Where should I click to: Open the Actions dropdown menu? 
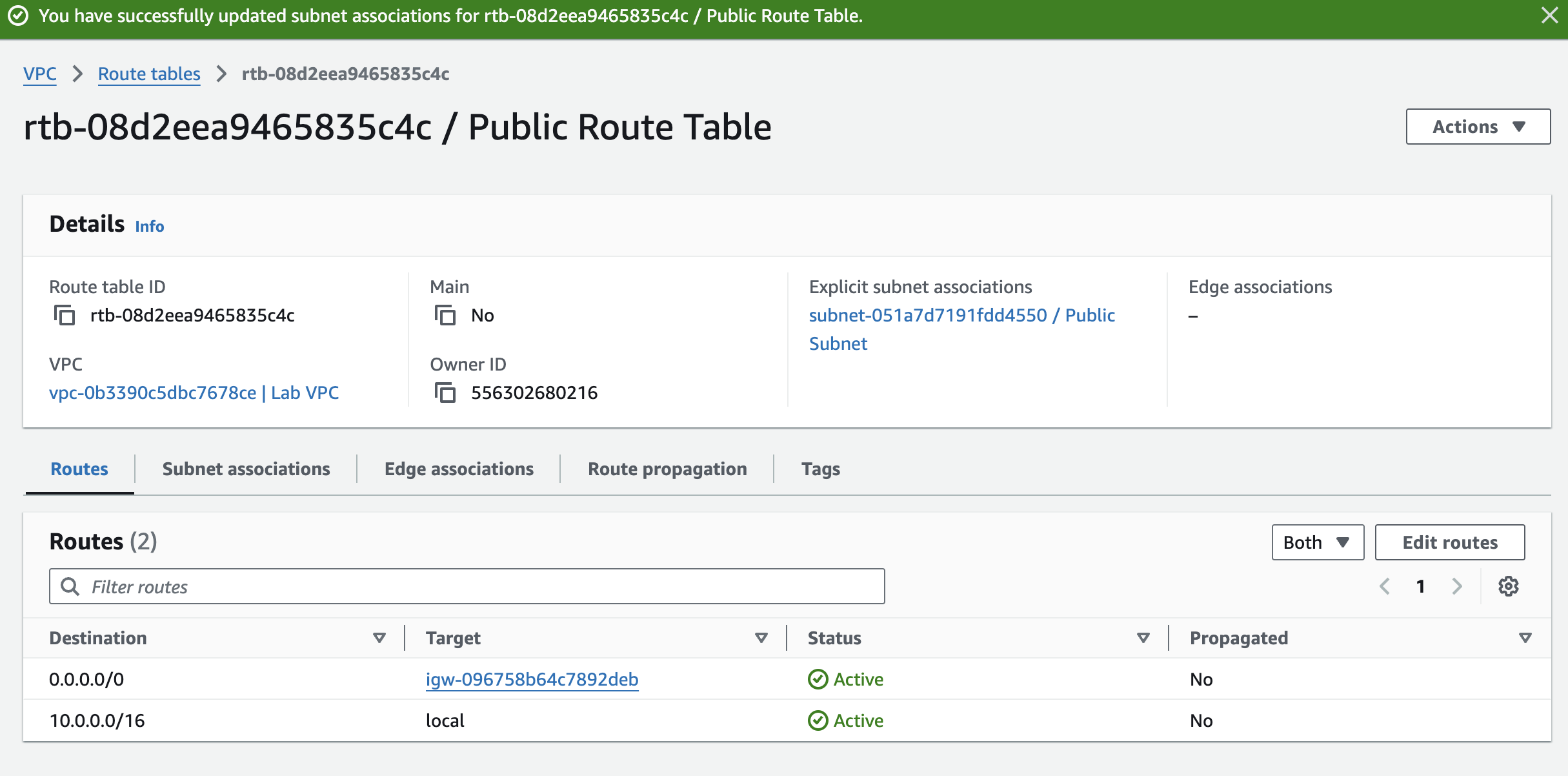tap(1478, 127)
